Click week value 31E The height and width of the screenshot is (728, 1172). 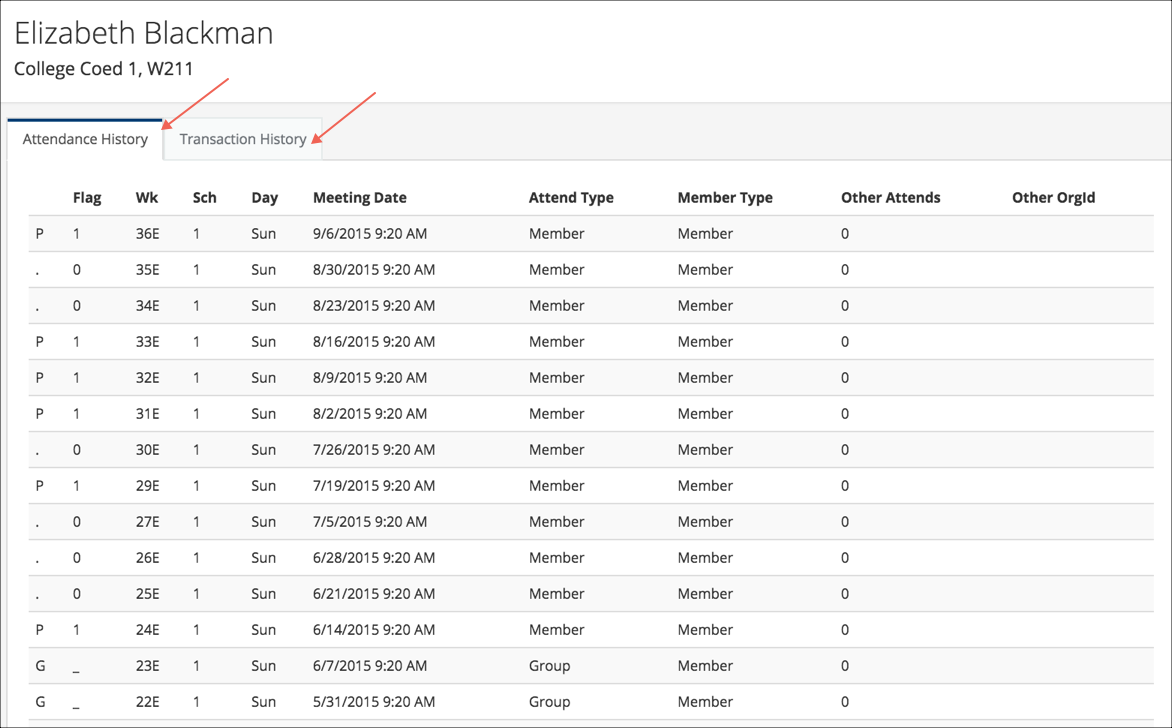pyautogui.click(x=147, y=413)
